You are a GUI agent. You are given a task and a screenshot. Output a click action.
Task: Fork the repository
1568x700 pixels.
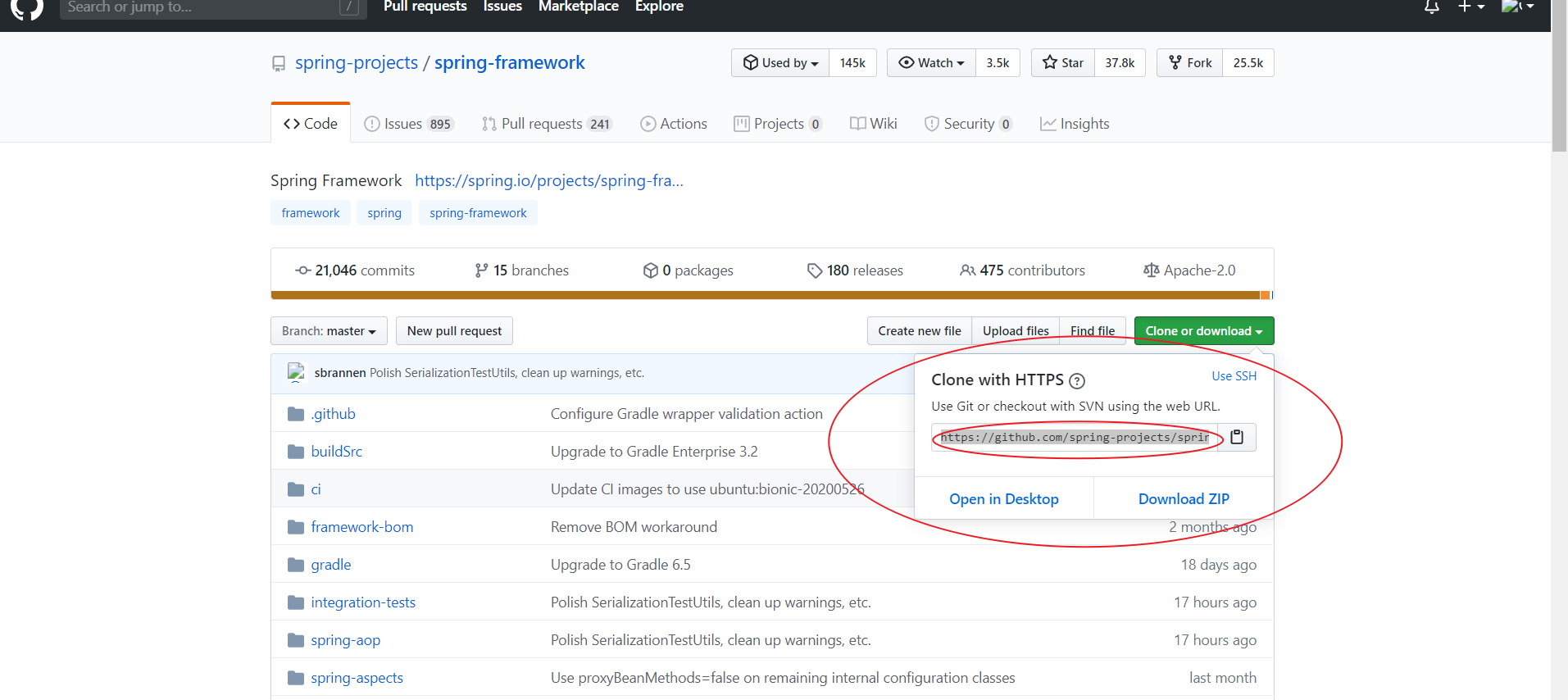coord(1190,63)
